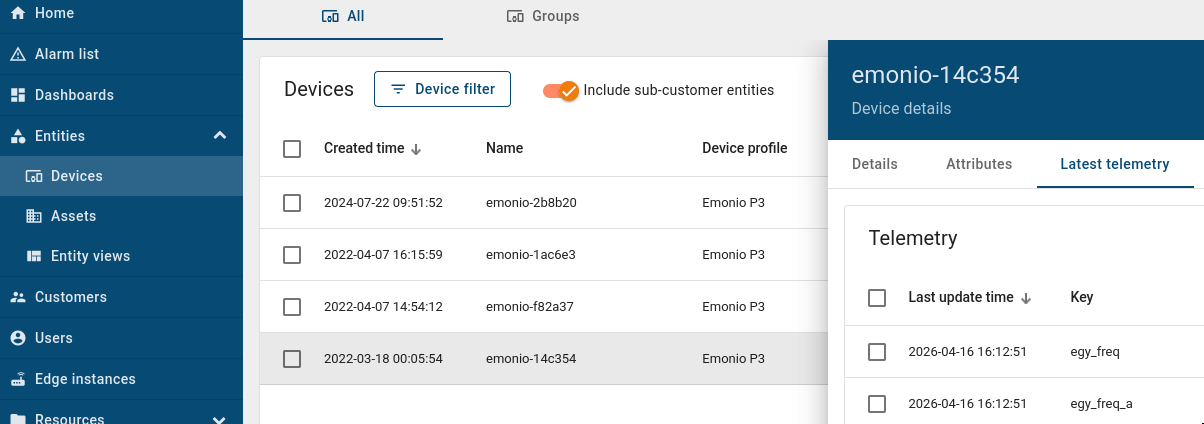Tick the select-all devices header checkbox

(x=292, y=149)
